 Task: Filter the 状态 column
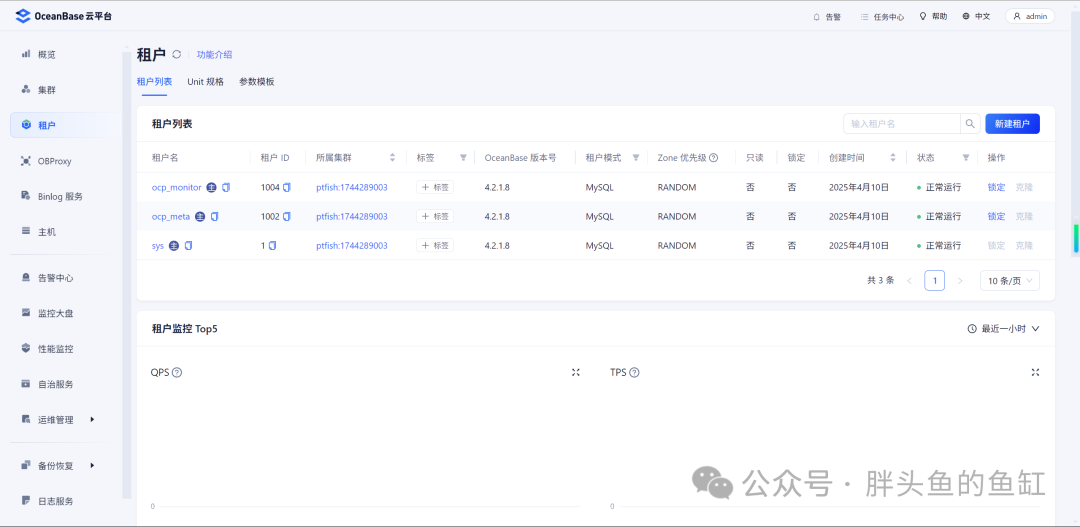(966, 158)
